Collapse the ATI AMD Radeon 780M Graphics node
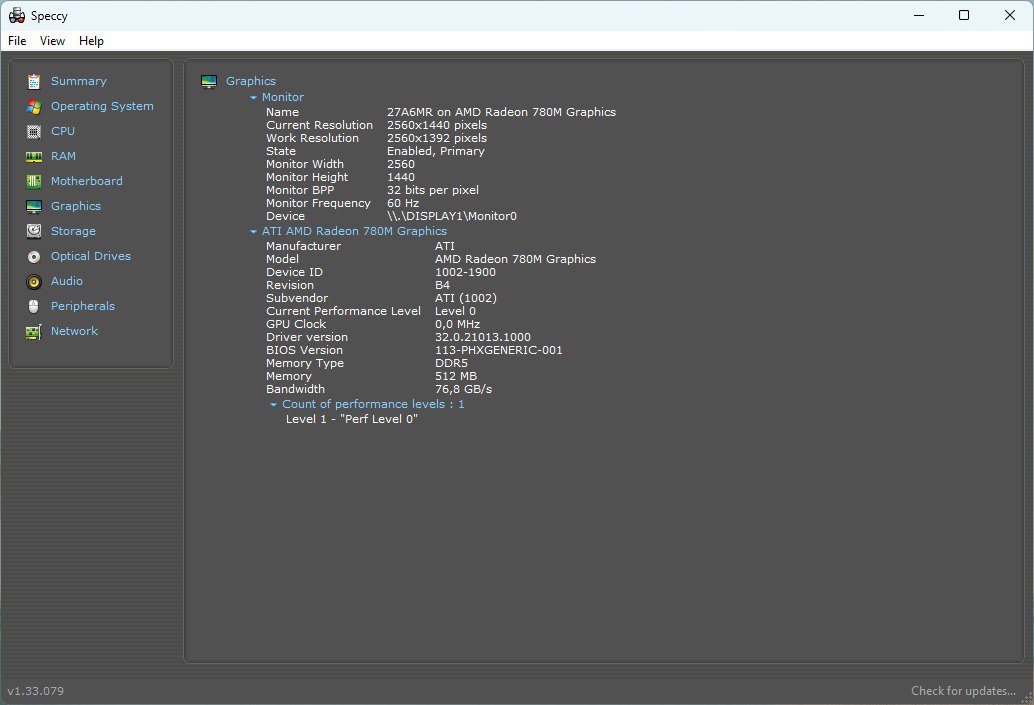 [253, 231]
